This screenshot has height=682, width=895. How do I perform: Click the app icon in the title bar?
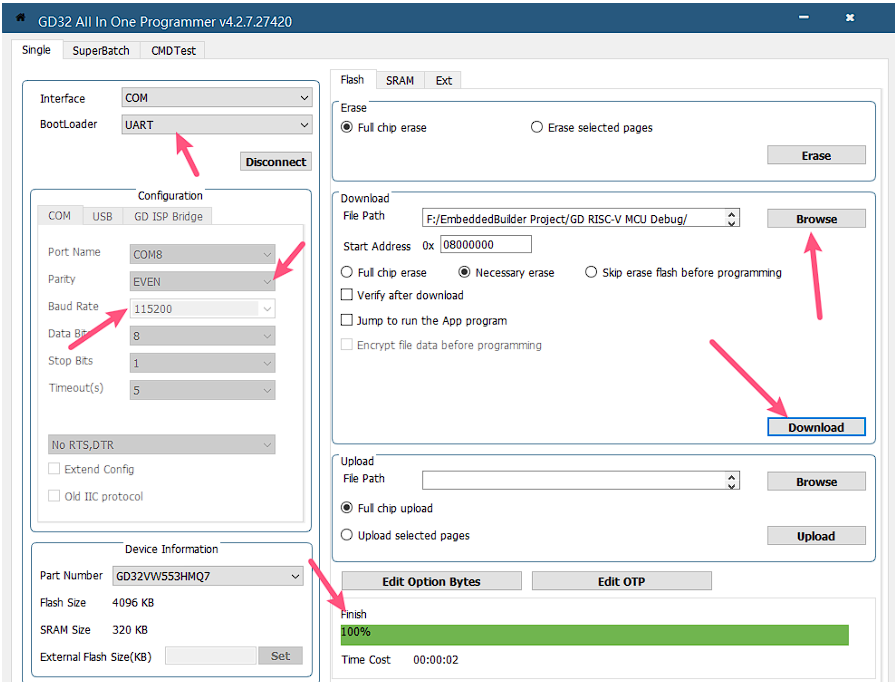[20, 18]
